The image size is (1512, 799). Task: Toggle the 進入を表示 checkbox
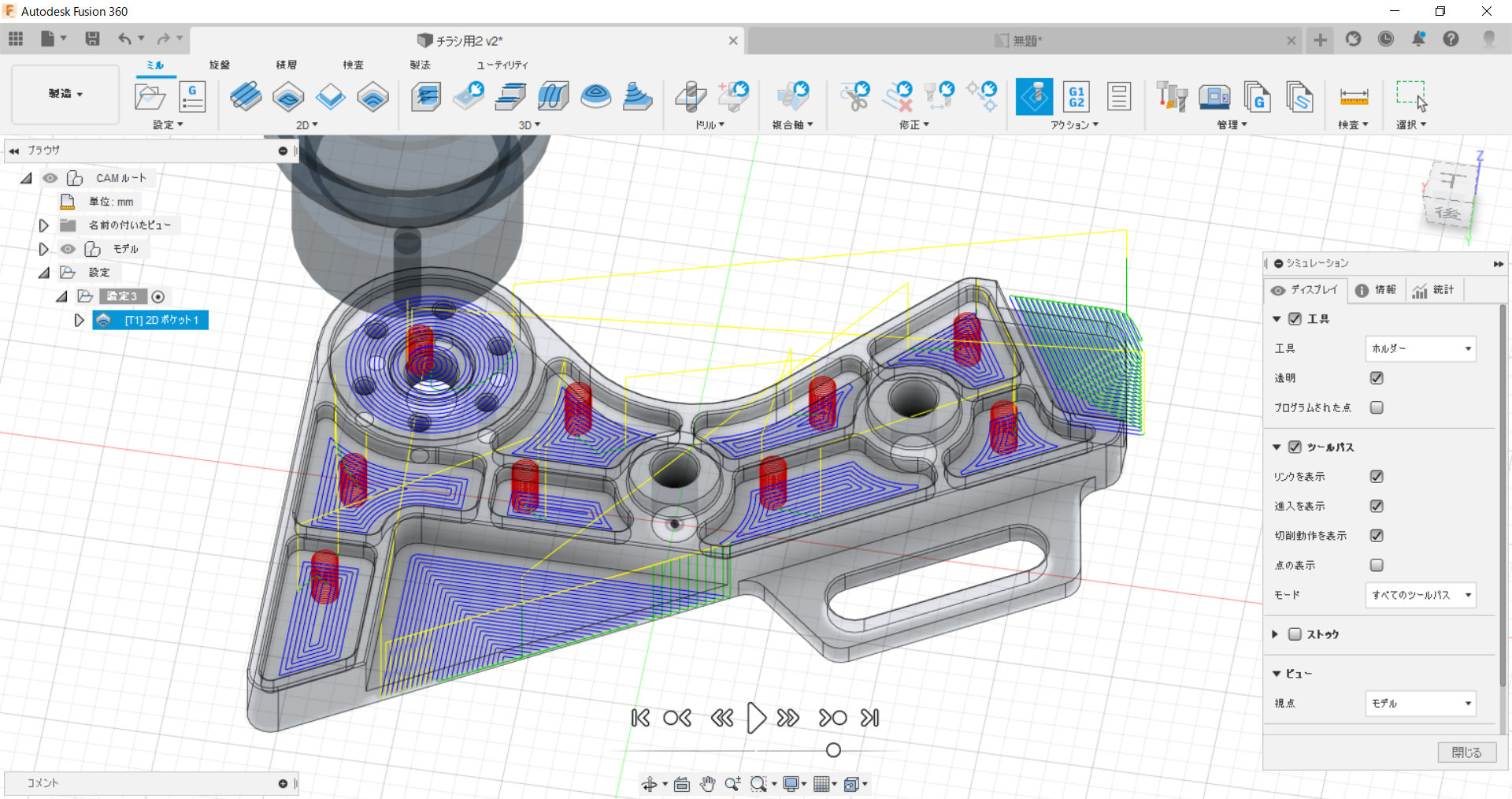tap(1377, 506)
